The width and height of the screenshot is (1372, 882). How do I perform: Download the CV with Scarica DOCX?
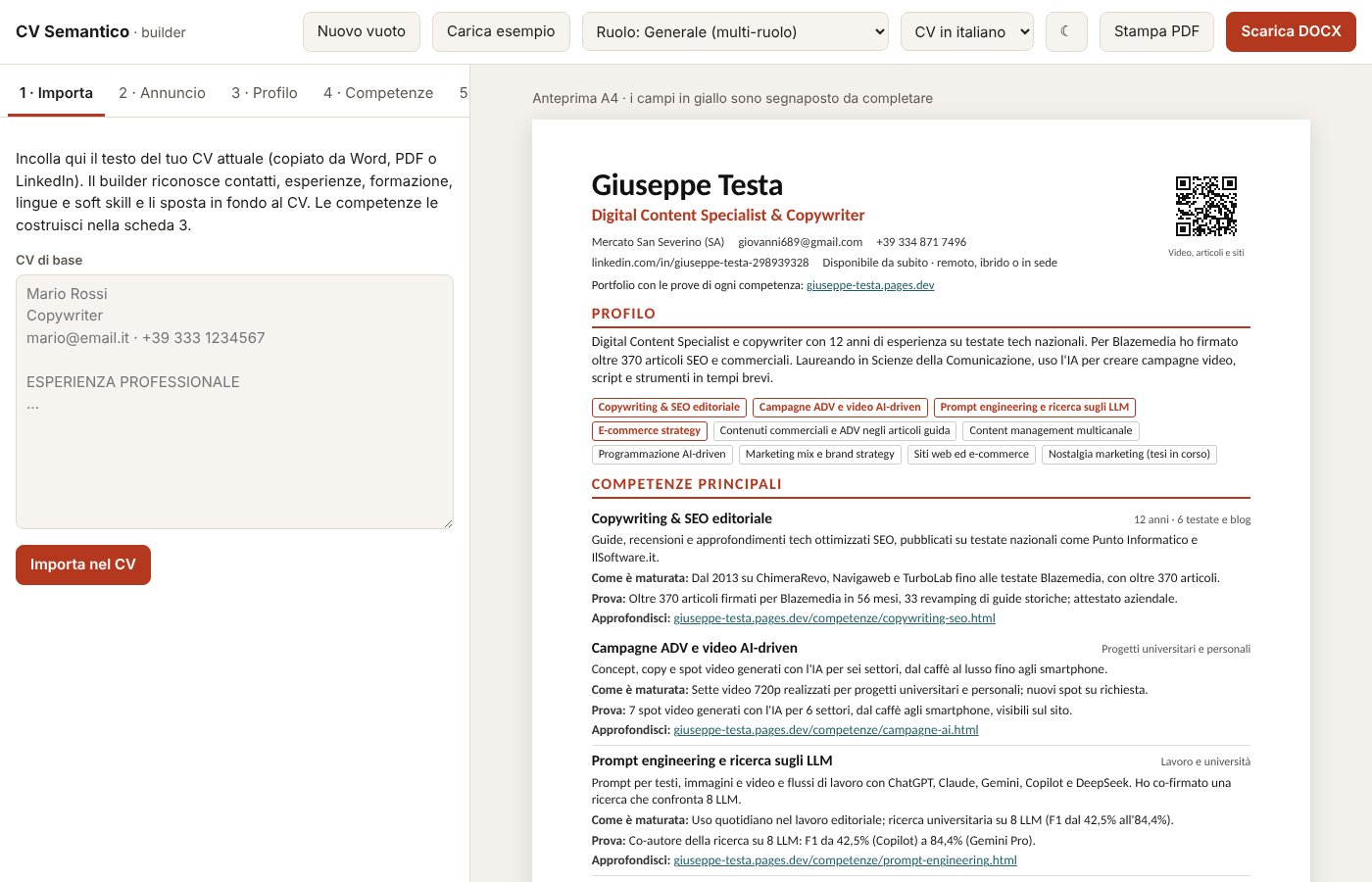1291,31
